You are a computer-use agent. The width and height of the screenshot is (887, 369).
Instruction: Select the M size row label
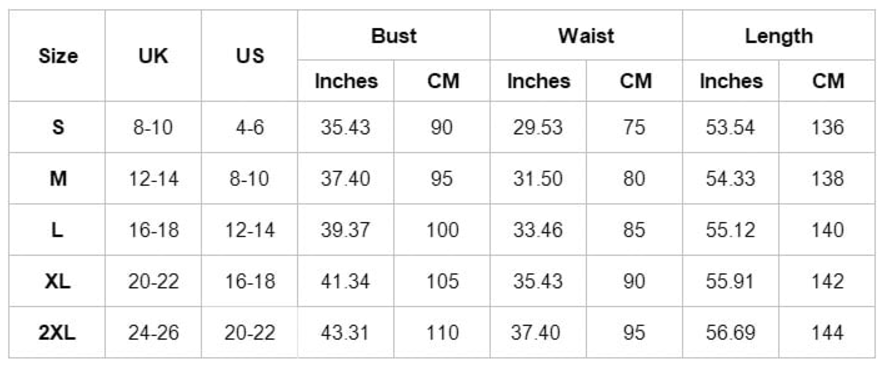click(58, 179)
